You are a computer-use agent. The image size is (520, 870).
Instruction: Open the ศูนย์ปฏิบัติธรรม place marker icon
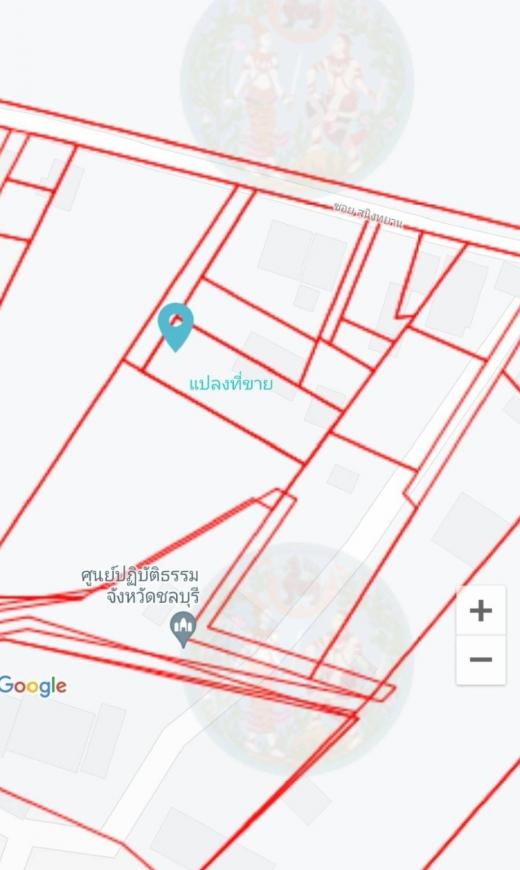[183, 629]
